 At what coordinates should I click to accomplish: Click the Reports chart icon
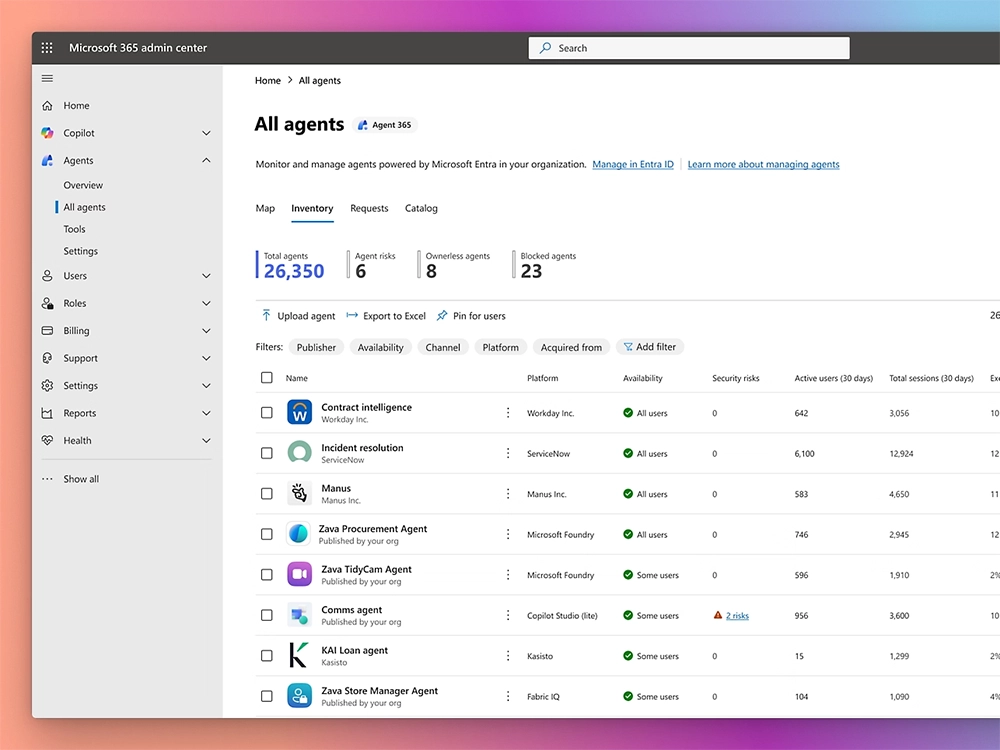(x=47, y=413)
